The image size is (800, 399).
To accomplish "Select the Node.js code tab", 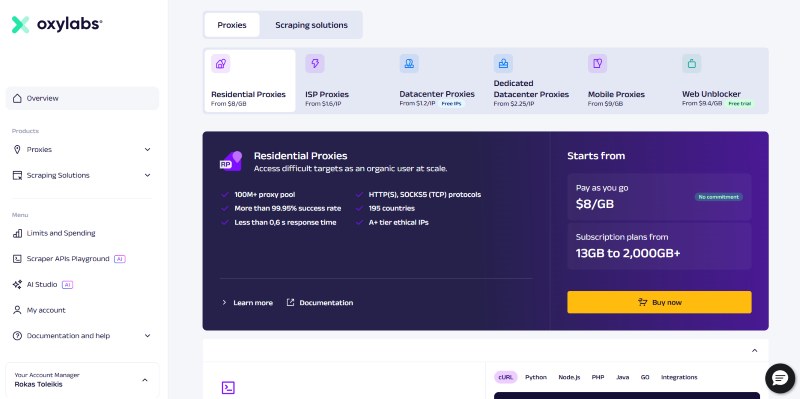I will pos(569,377).
